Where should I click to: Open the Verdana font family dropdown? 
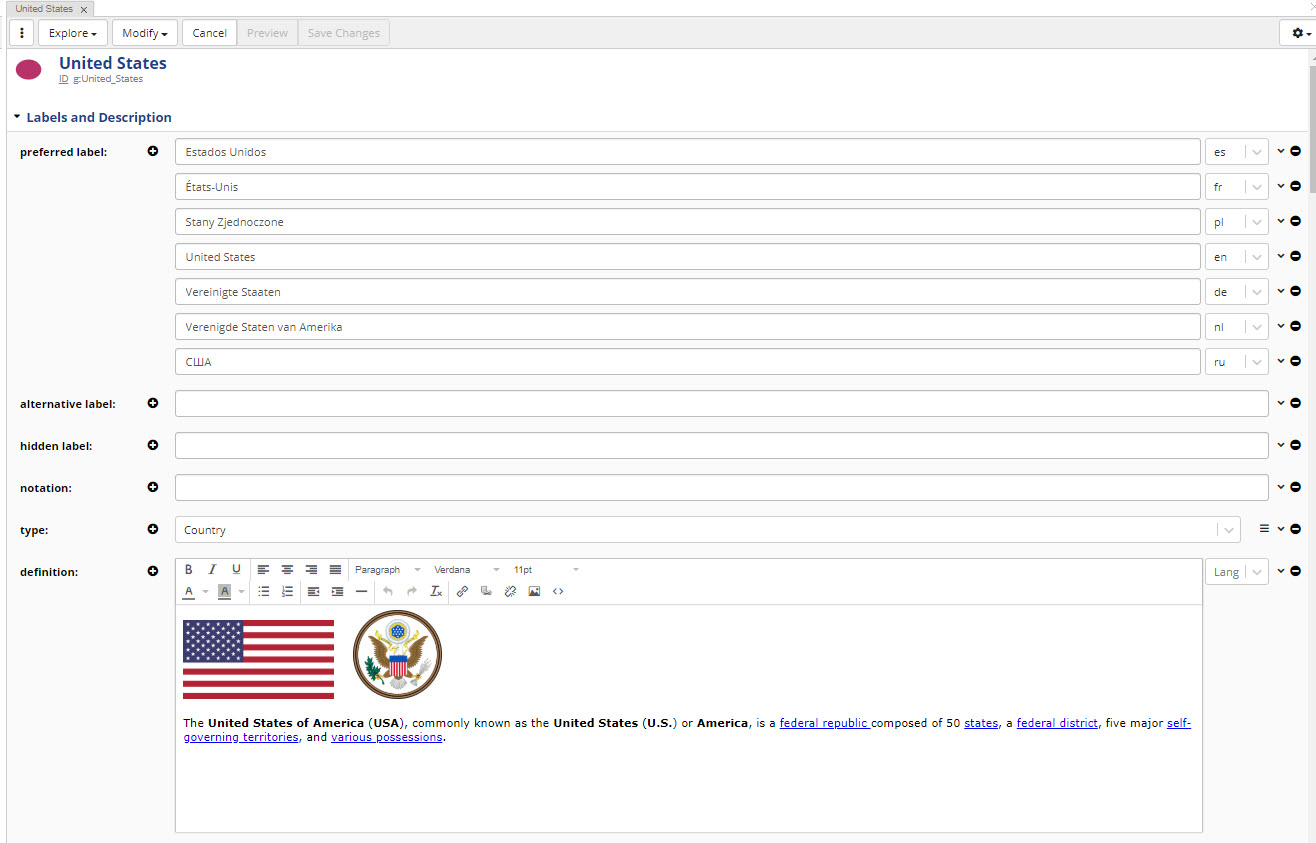click(x=467, y=569)
